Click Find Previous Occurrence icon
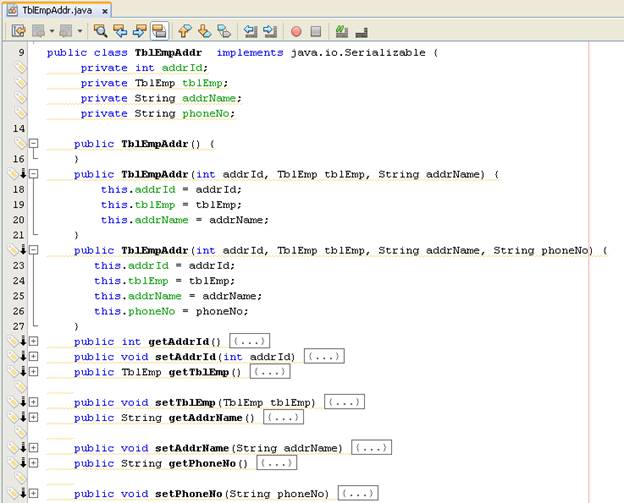The width and height of the screenshot is (624, 503). pos(120,31)
